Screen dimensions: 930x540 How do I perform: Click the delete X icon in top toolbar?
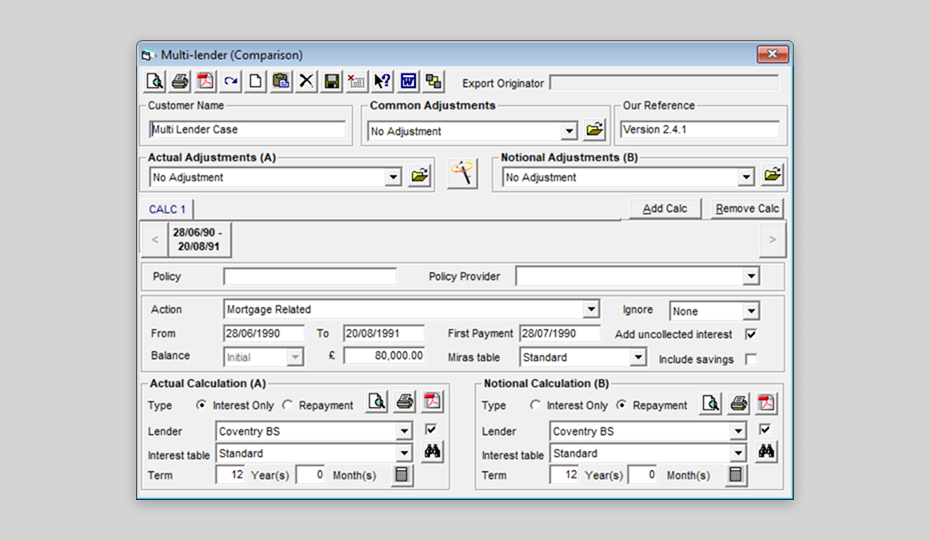point(307,82)
